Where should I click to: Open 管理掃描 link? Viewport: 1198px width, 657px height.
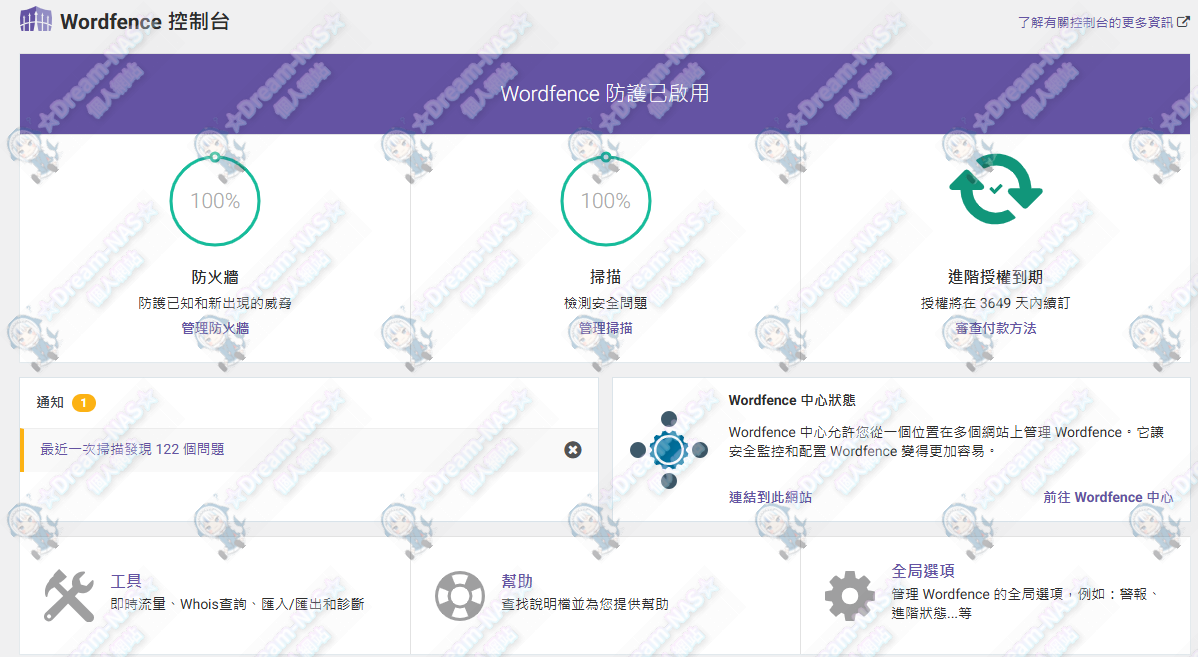[605, 327]
